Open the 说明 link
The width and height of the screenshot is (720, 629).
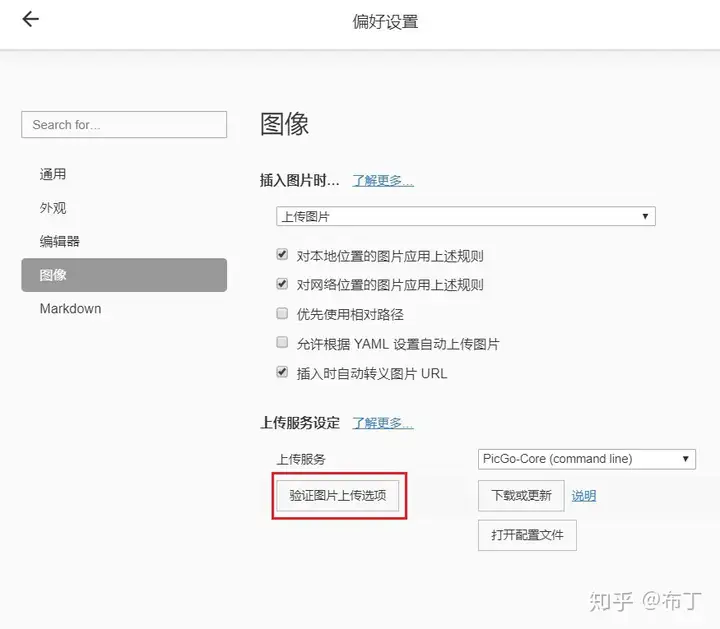tap(584, 496)
